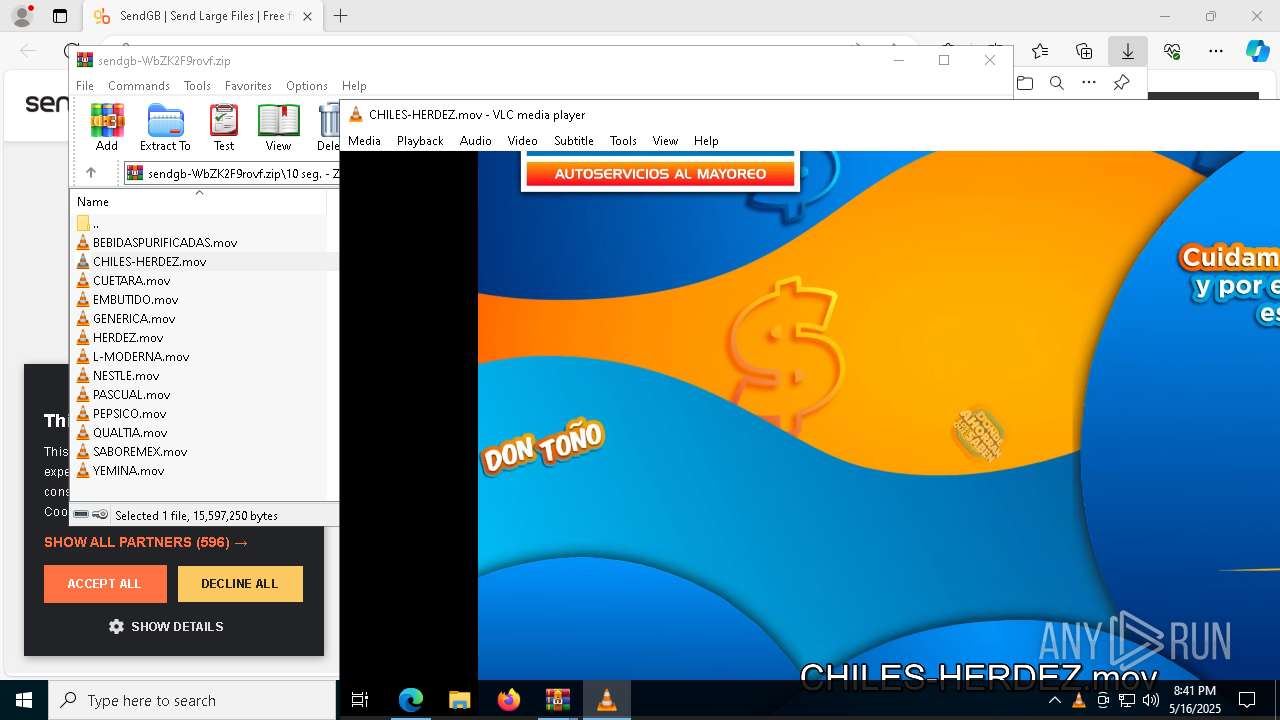Click ACCEPT ALL cookies button
Screen dimensions: 1280x720
pos(105,584)
